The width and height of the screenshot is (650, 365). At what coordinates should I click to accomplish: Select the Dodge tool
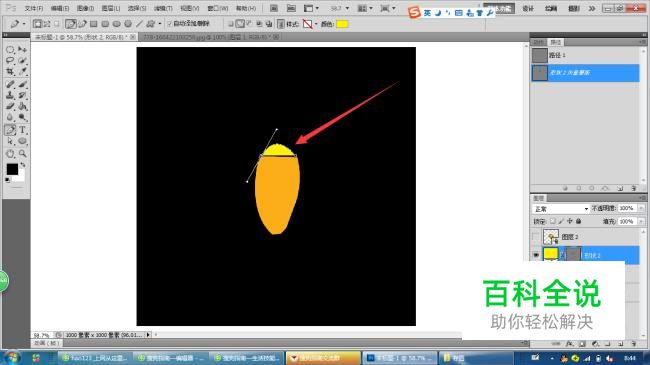pos(22,118)
